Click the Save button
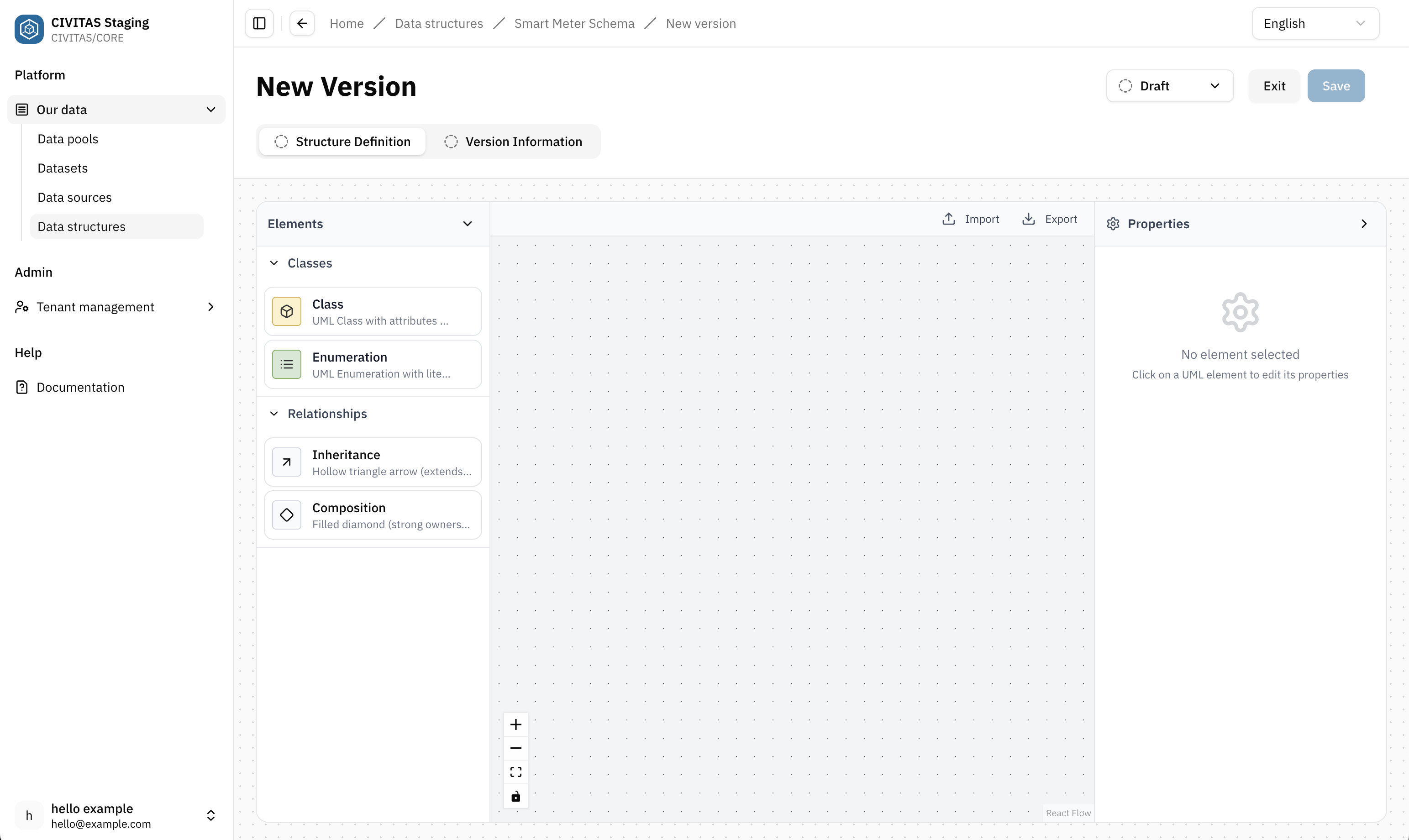This screenshot has width=1409, height=840. [1336, 86]
